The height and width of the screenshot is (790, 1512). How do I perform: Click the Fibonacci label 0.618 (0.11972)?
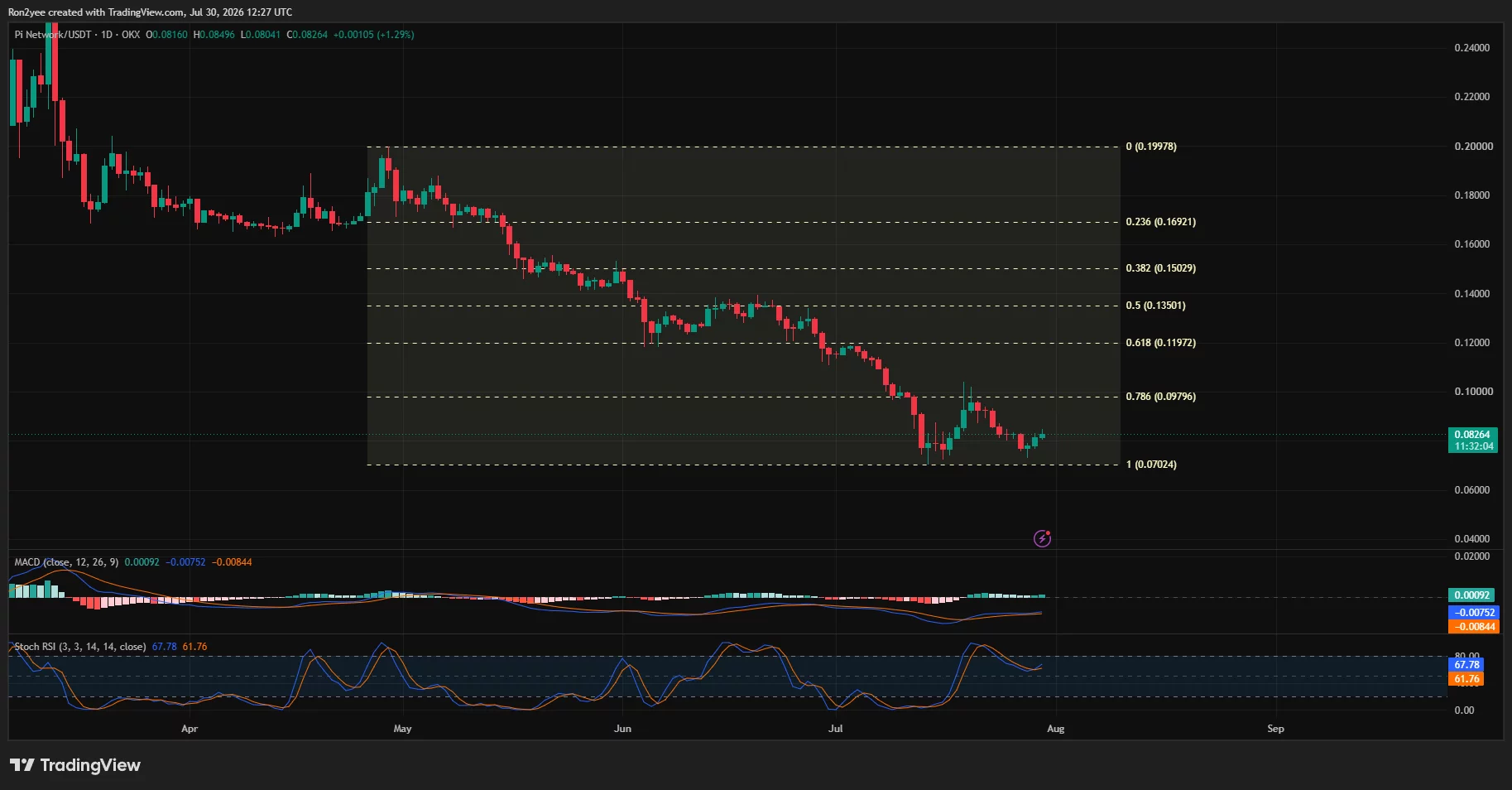tap(1160, 343)
